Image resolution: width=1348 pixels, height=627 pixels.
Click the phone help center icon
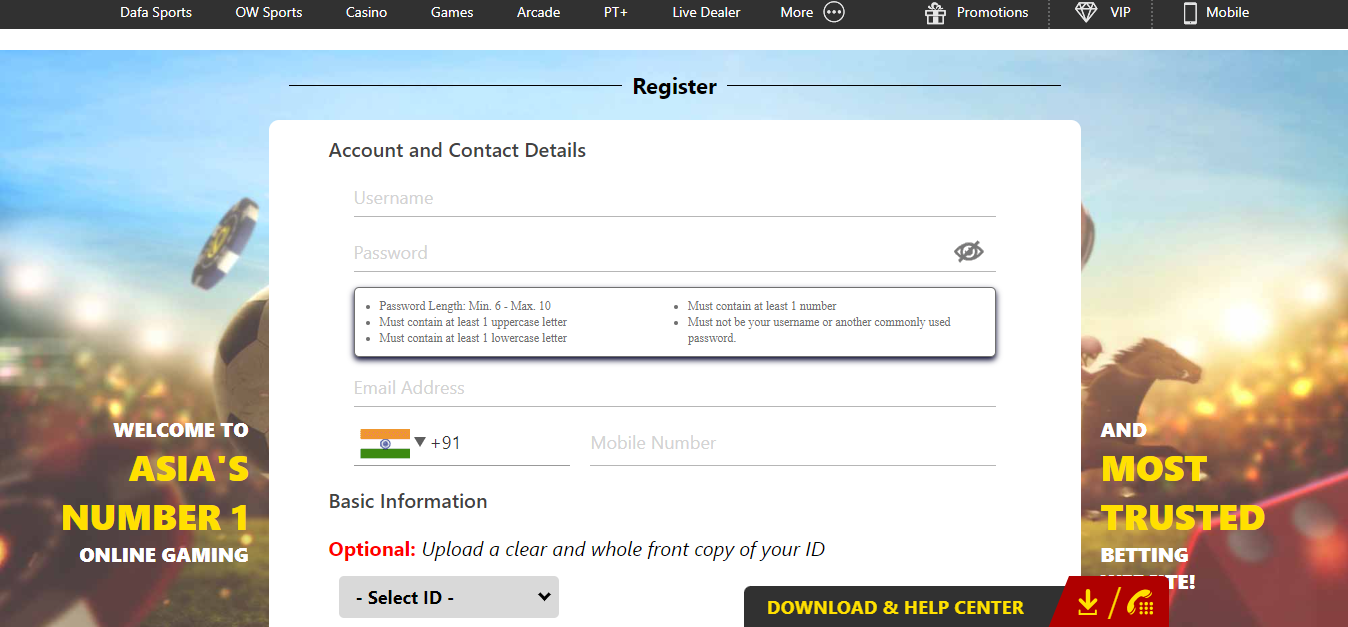coord(1140,603)
